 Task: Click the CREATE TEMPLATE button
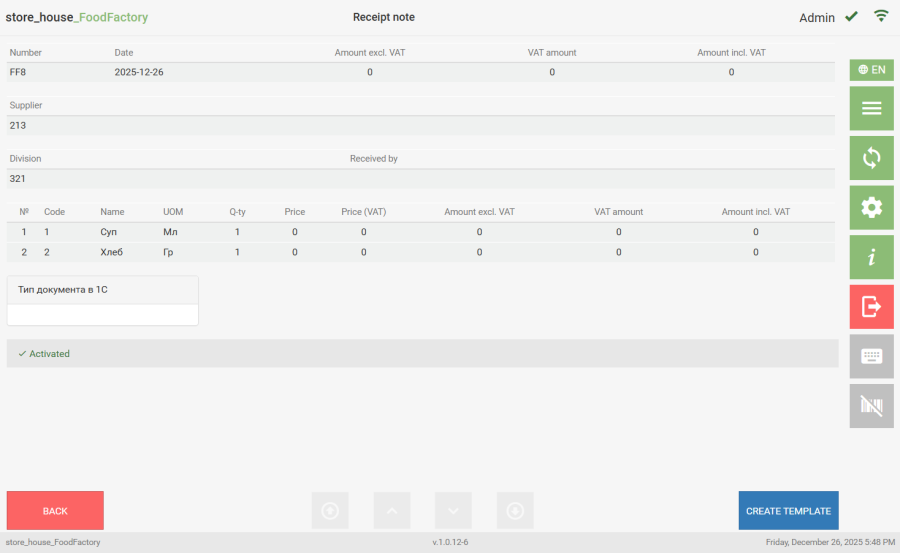tap(788, 511)
